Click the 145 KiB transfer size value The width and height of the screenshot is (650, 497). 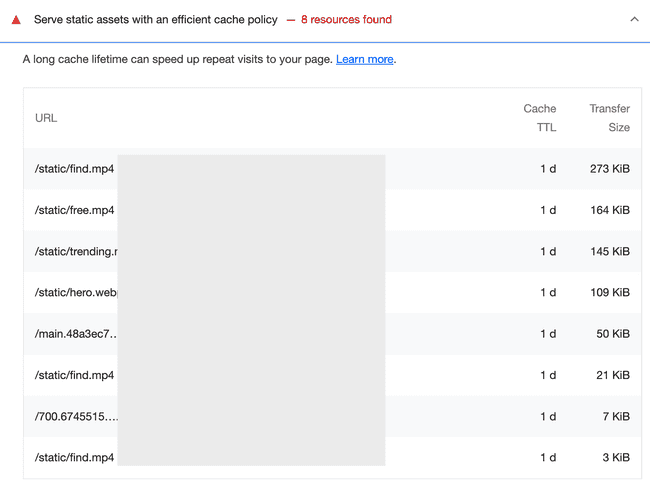(609, 252)
